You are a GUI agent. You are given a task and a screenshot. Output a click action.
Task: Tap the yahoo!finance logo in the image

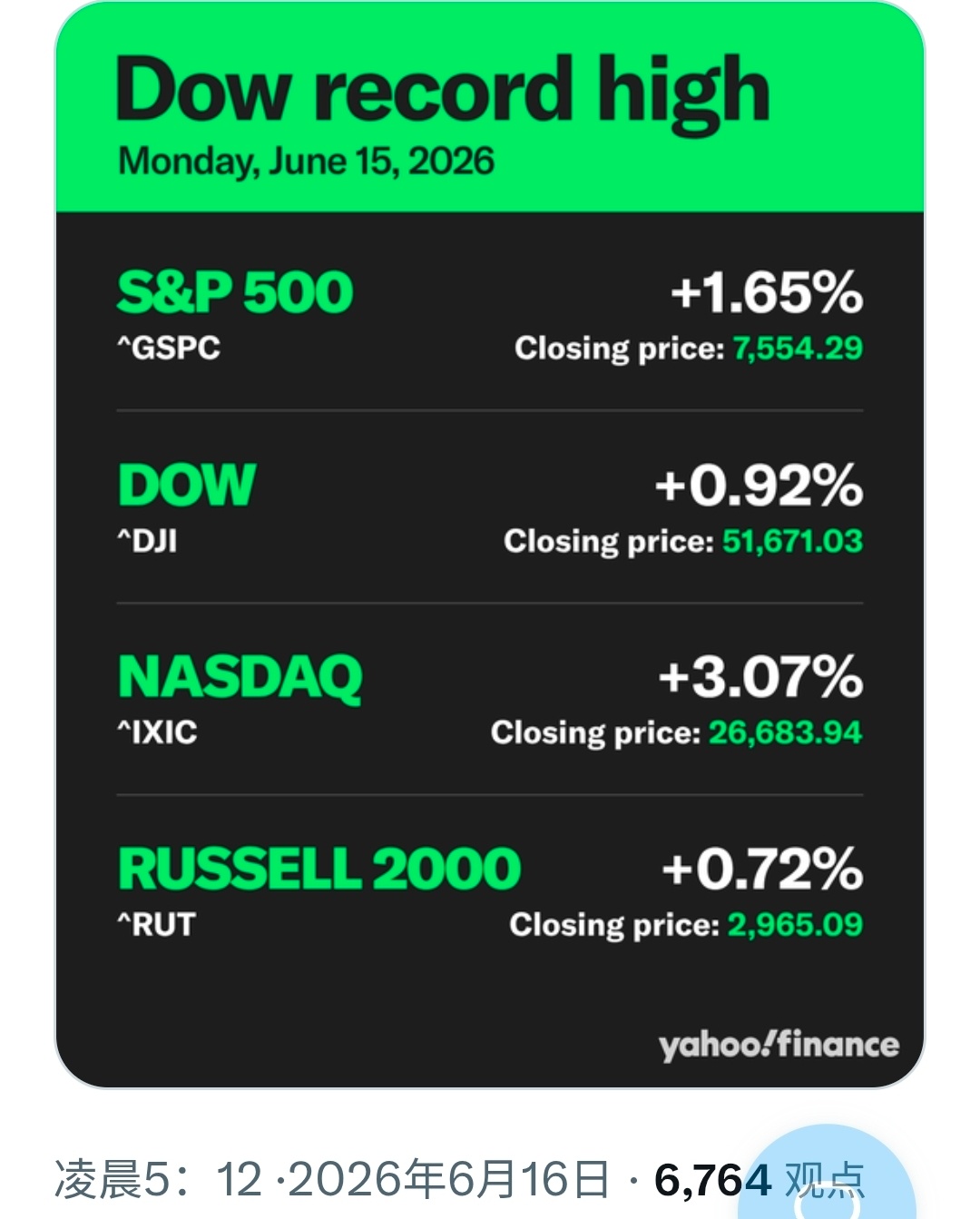pos(779,1045)
